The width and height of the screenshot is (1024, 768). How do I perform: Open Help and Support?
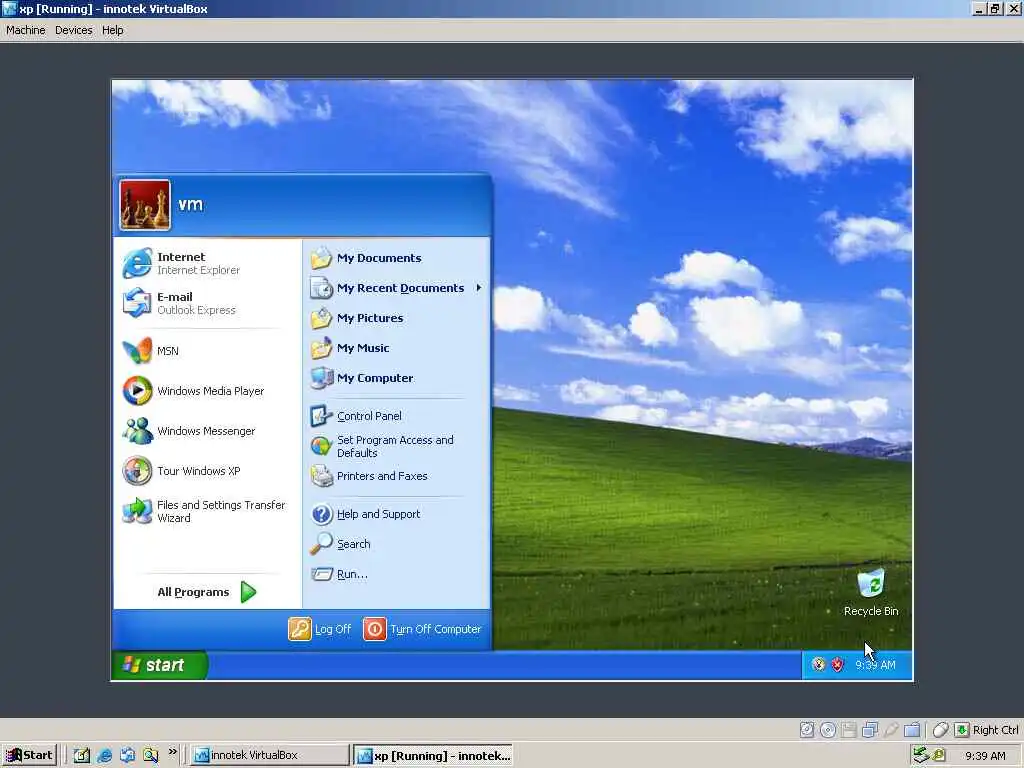point(365,514)
